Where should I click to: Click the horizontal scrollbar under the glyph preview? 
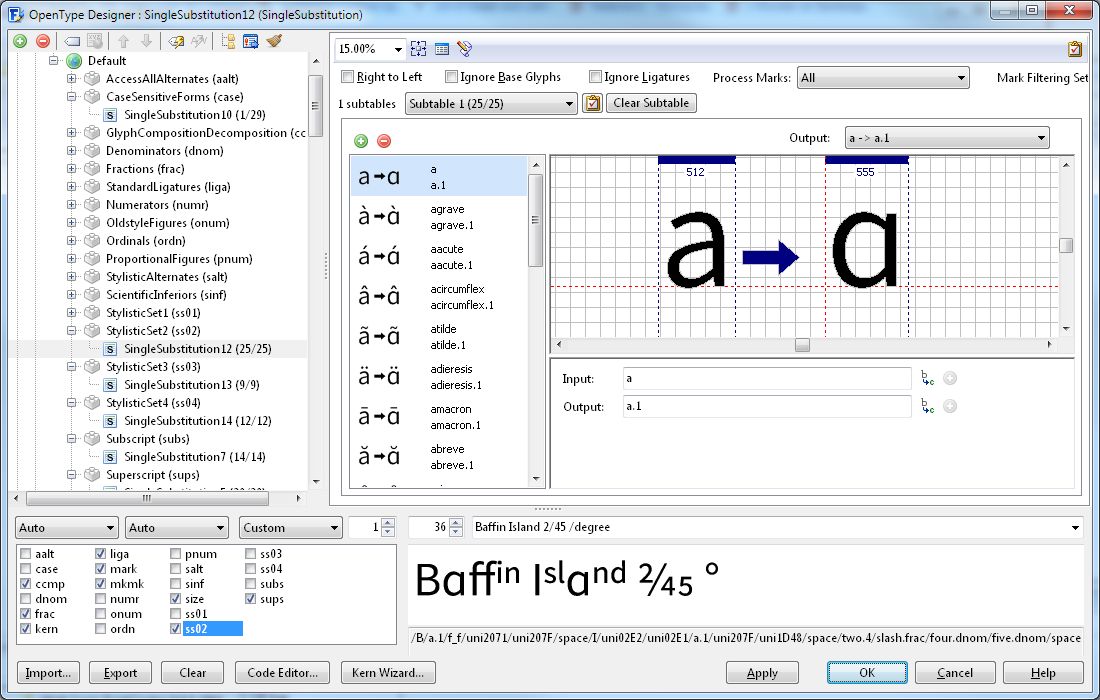click(802, 345)
